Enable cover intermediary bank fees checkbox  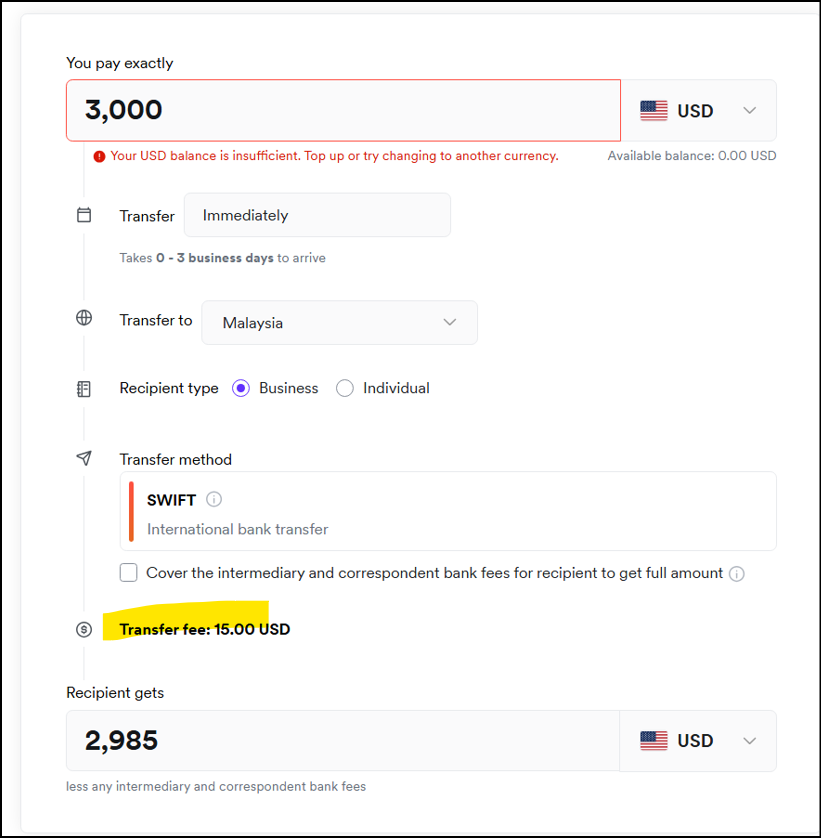coord(128,573)
